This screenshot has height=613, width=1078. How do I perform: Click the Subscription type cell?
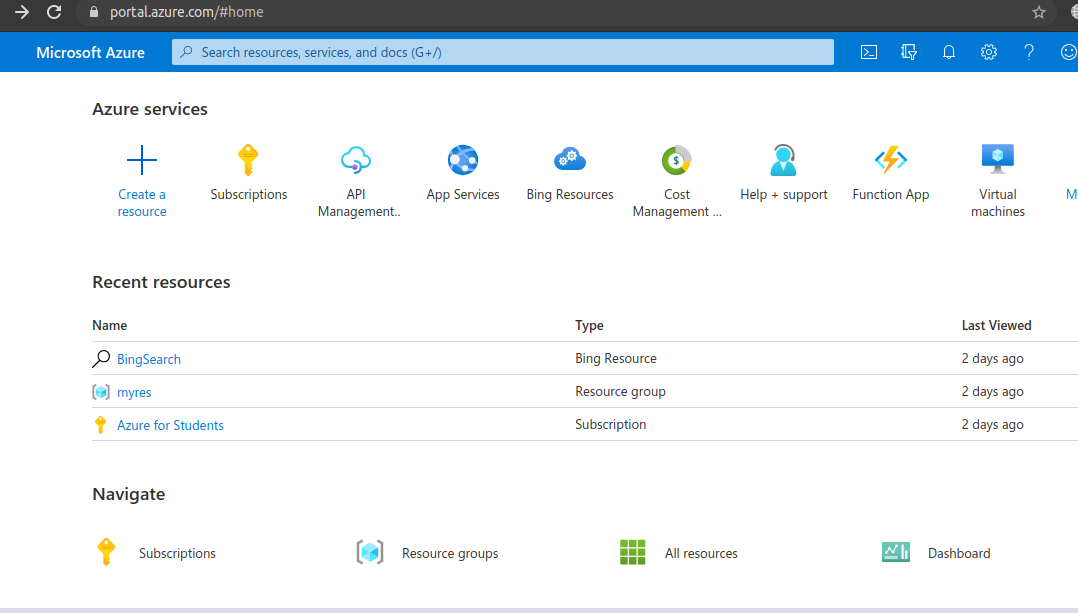click(610, 424)
